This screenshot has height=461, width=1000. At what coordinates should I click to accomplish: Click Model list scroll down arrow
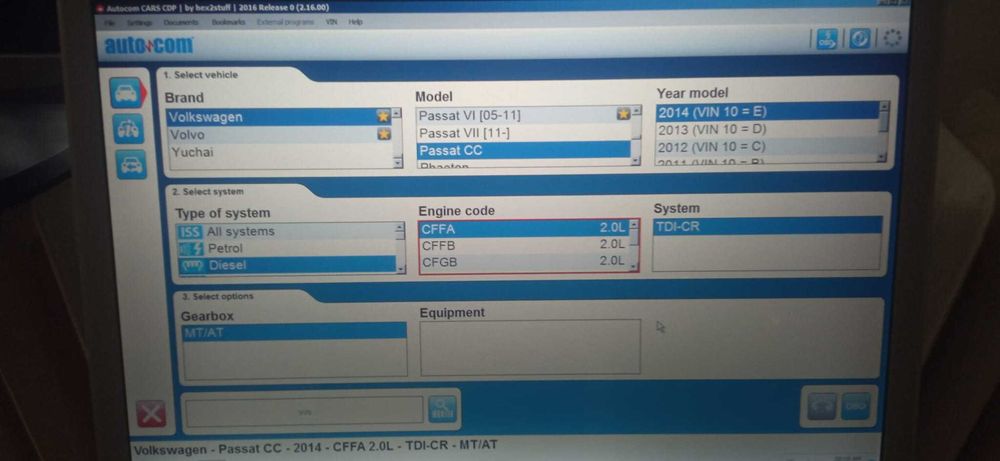click(635, 160)
